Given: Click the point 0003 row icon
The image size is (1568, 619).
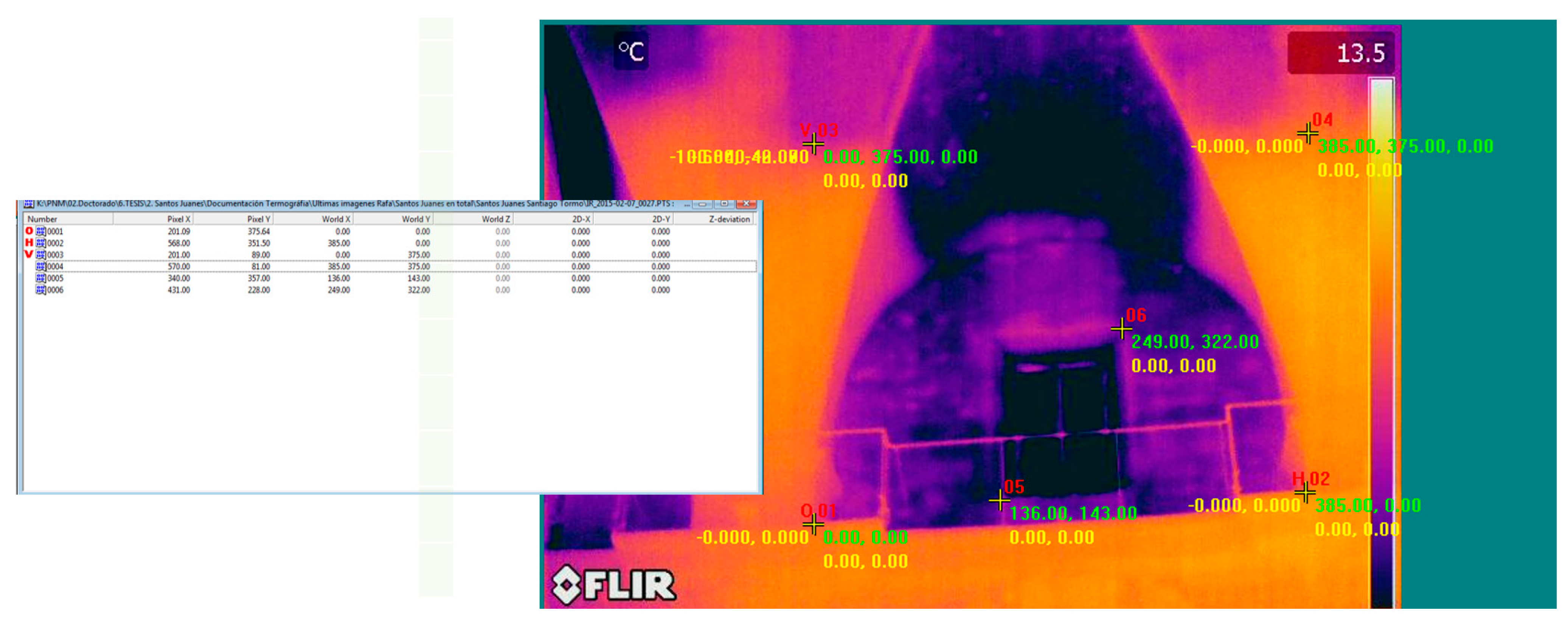Looking at the screenshot, I should pos(41,254).
